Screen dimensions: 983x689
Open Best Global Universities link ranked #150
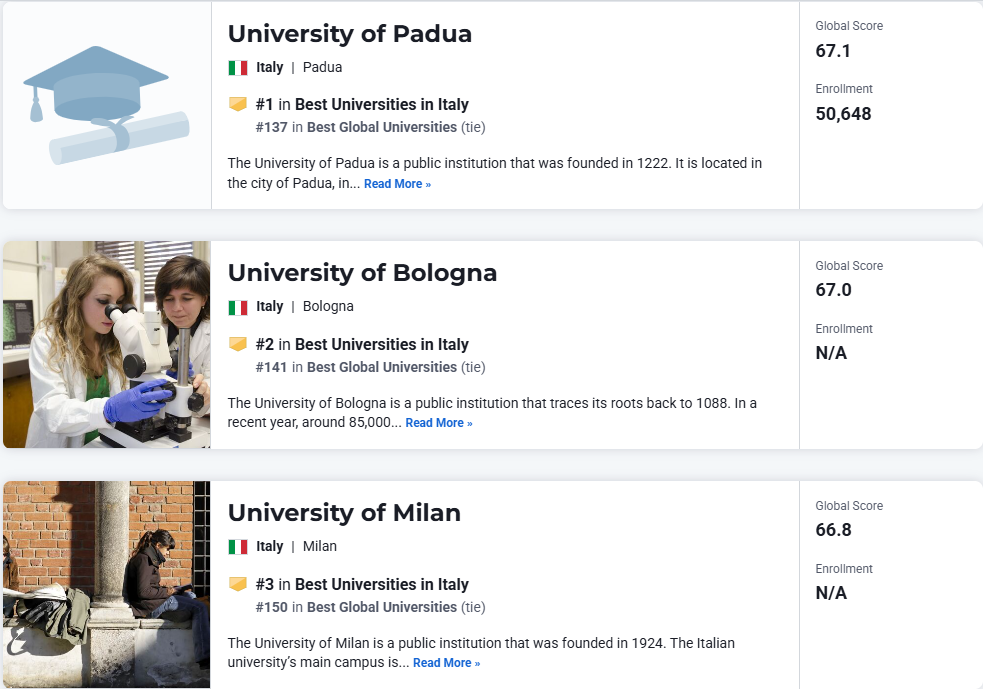(x=382, y=607)
